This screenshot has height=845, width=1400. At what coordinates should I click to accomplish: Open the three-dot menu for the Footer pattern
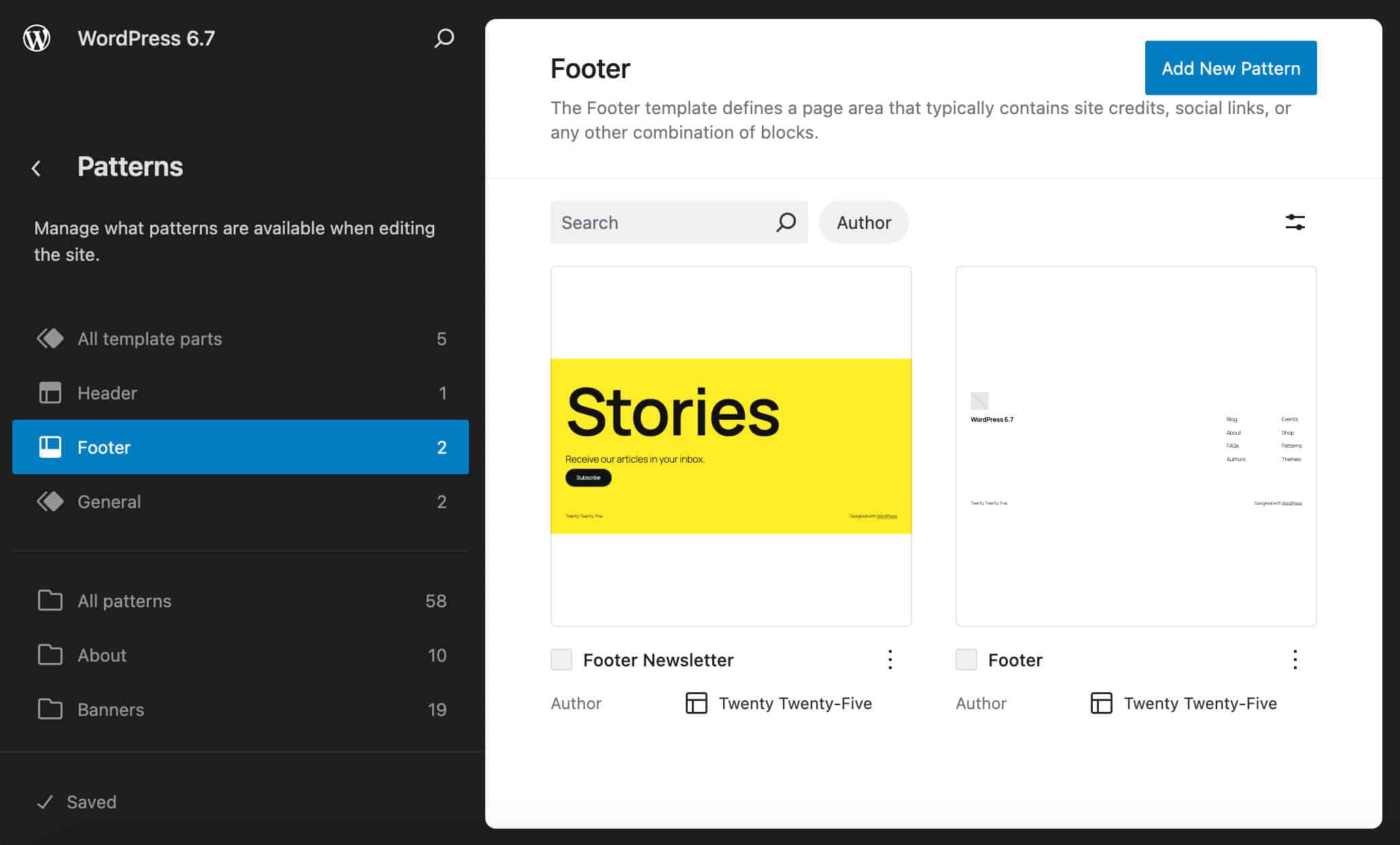[1295, 660]
